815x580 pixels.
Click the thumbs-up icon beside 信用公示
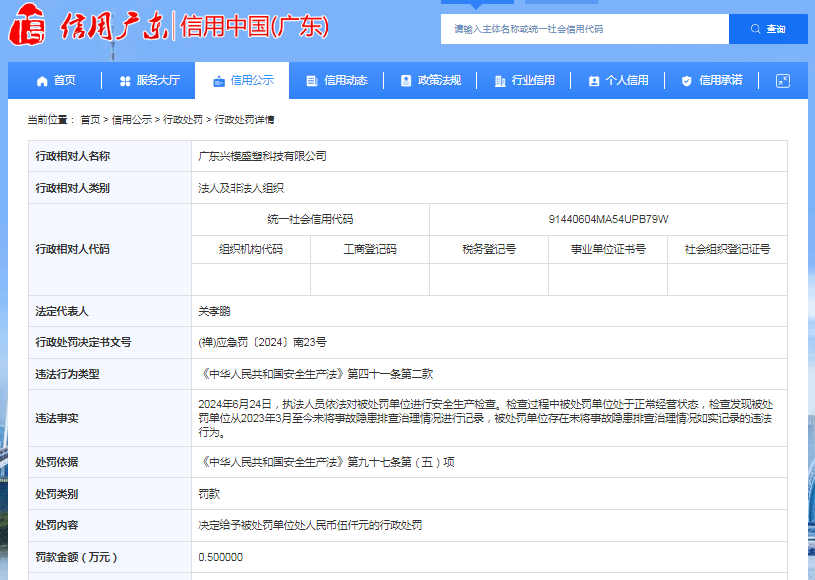pyautogui.click(x=218, y=81)
